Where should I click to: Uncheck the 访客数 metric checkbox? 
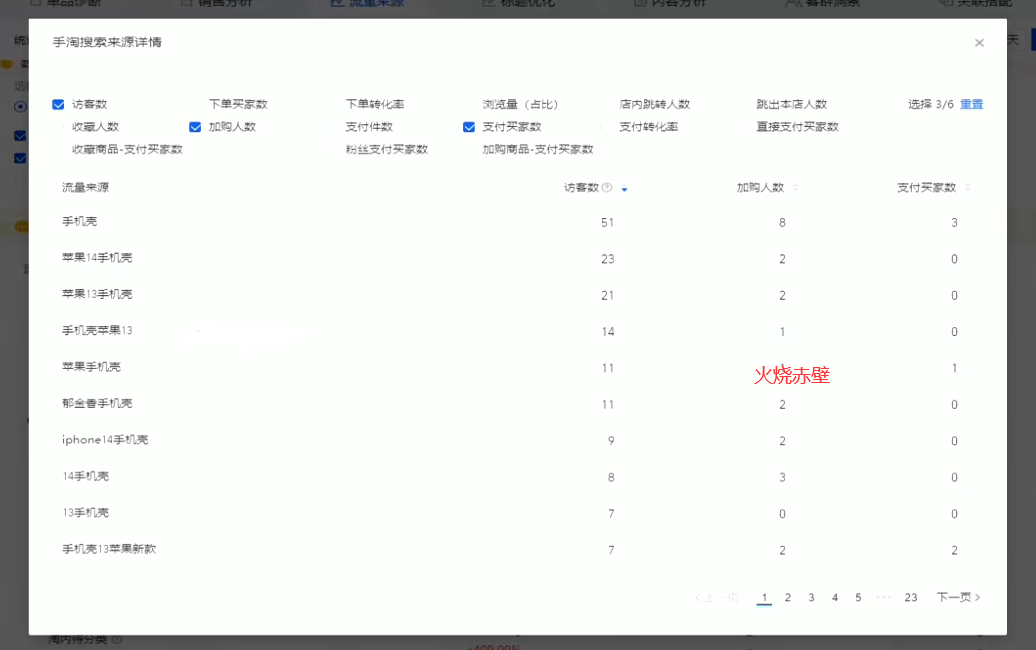pyautogui.click(x=58, y=104)
